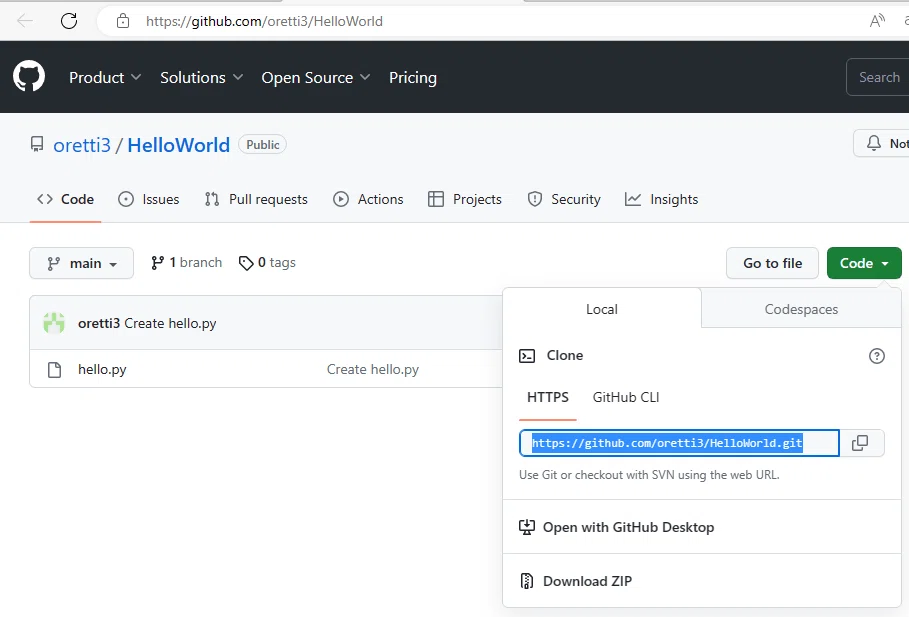Open the hello.py file
The image size is (909, 617).
102,369
